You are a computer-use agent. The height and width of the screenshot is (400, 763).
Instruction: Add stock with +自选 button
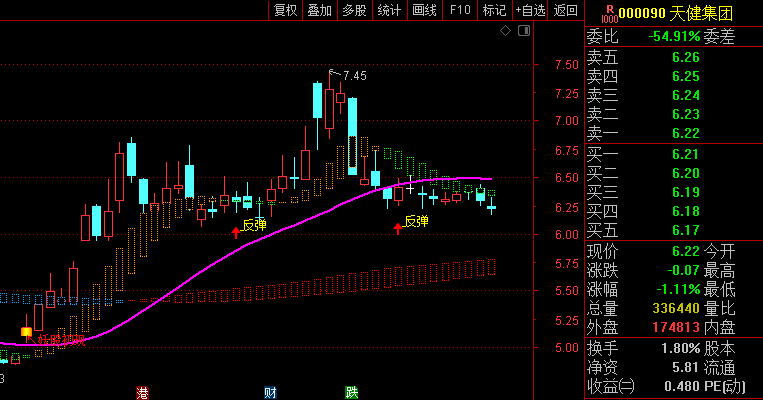tap(530, 10)
